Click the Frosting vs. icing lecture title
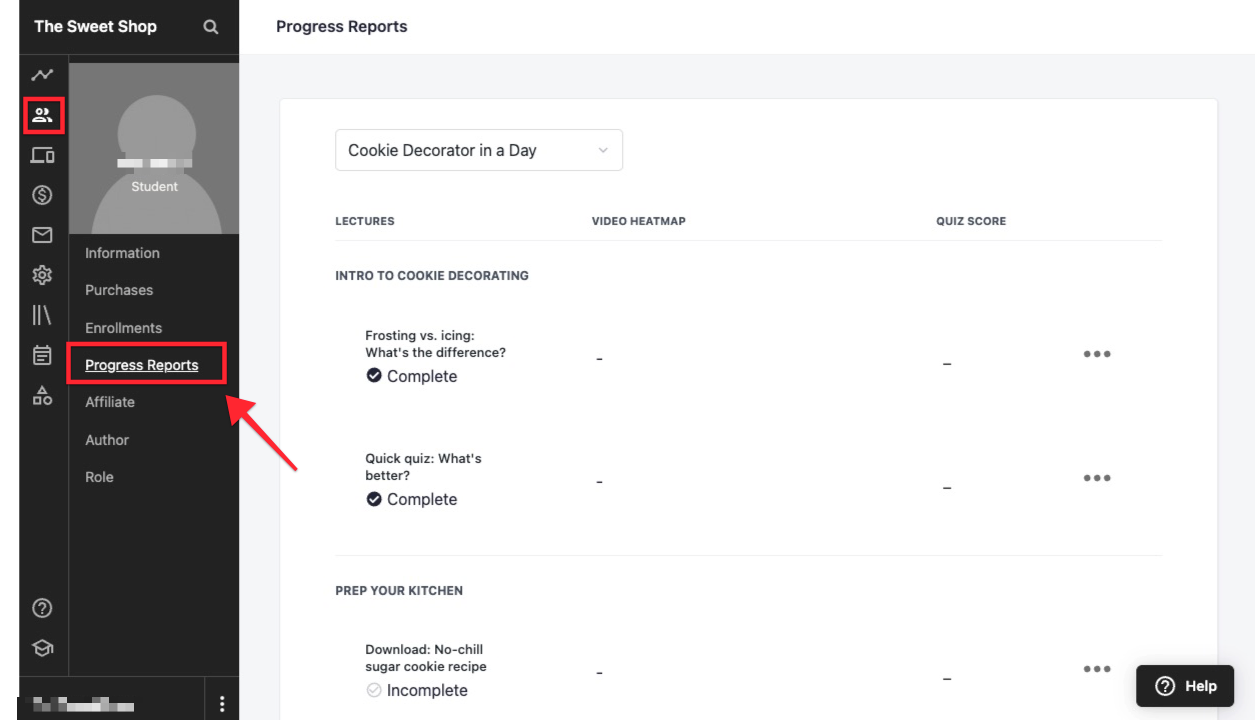The width and height of the screenshot is (1255, 720). (436, 344)
